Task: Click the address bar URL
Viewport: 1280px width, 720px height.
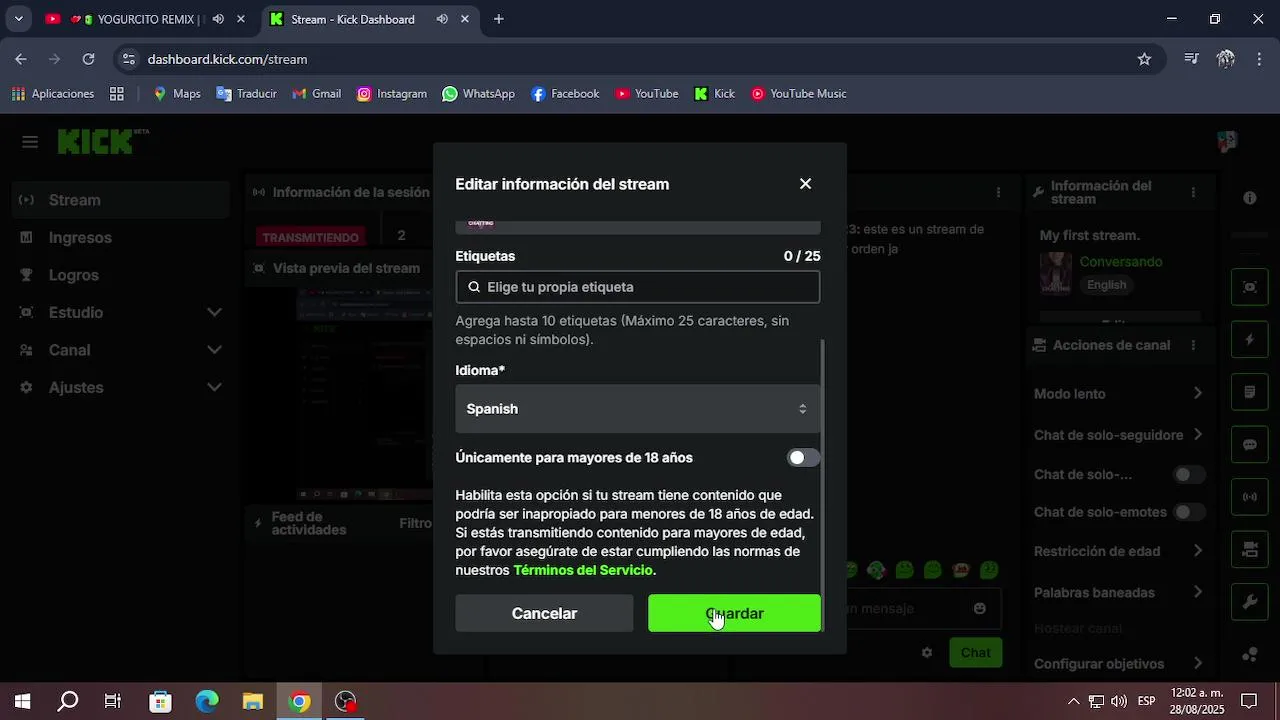Action: pos(227,59)
